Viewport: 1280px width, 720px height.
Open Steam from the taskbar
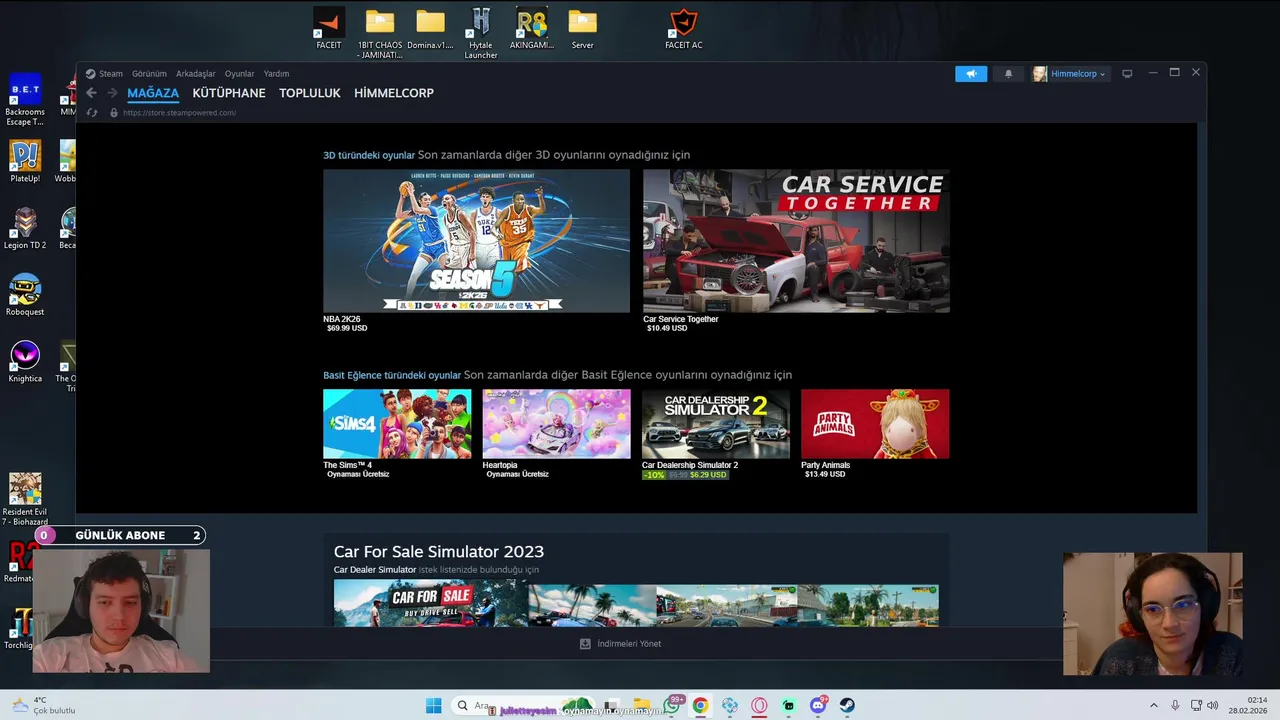[847, 706]
